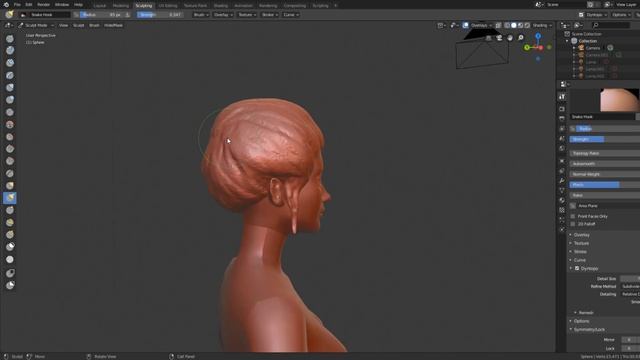Switch viewport to rendered shading
The width and height of the screenshot is (640, 360).
[x=527, y=25]
